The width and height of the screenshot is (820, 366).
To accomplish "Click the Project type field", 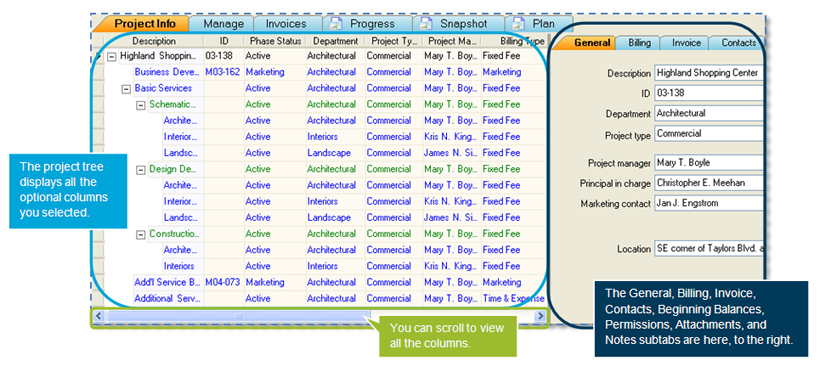I will [x=709, y=133].
